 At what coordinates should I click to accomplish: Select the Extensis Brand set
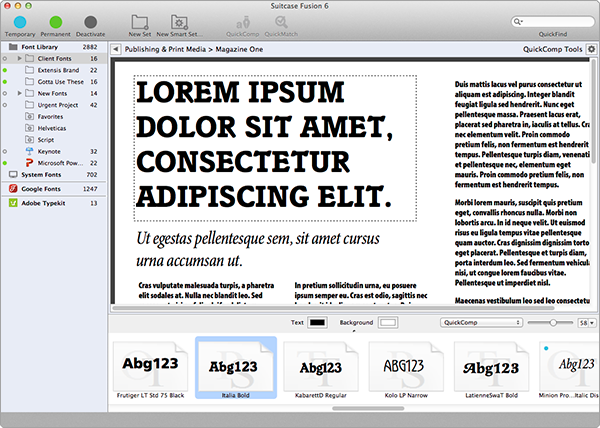(54, 70)
